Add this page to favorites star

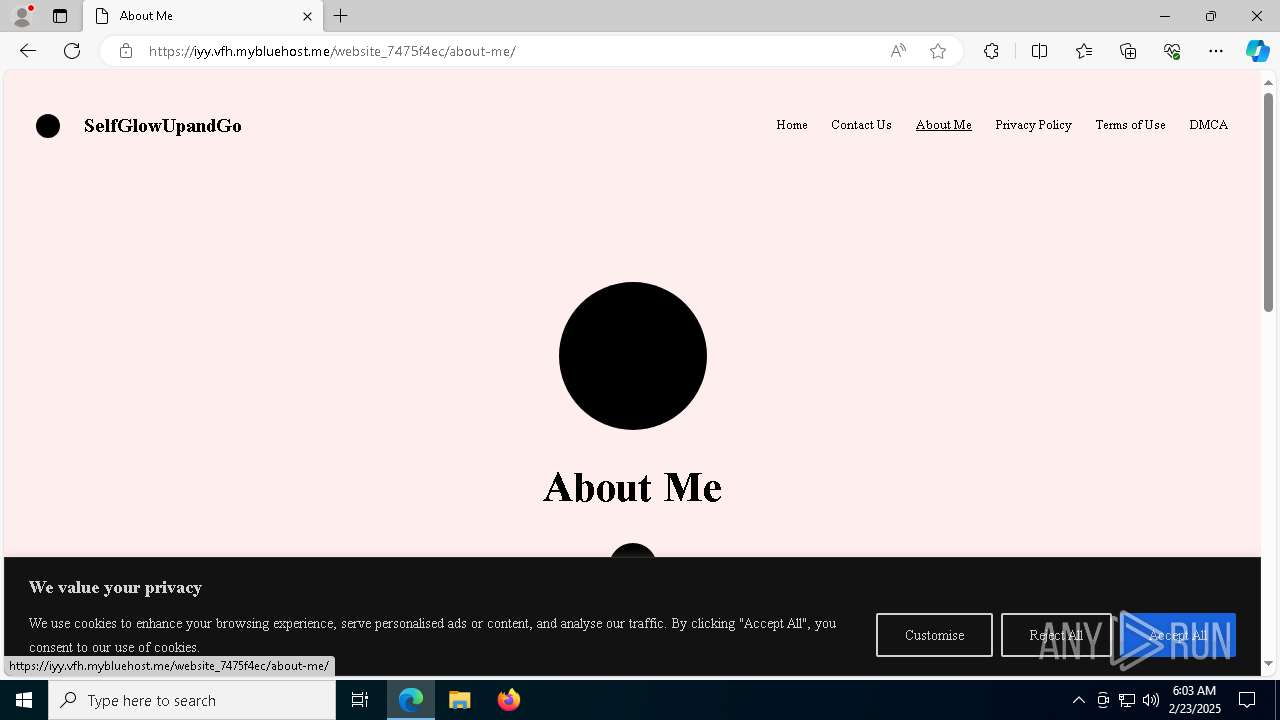pyautogui.click(x=938, y=51)
